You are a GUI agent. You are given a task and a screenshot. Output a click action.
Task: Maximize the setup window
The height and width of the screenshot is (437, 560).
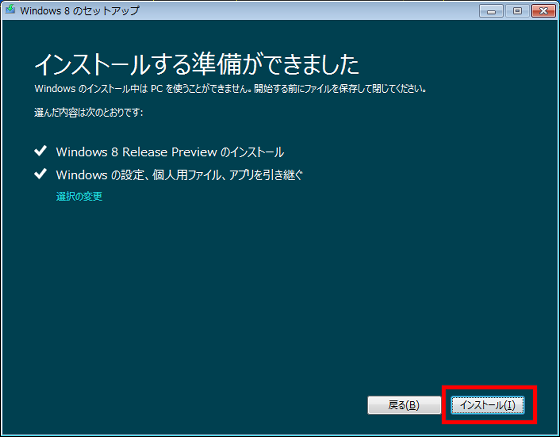(517, 11)
